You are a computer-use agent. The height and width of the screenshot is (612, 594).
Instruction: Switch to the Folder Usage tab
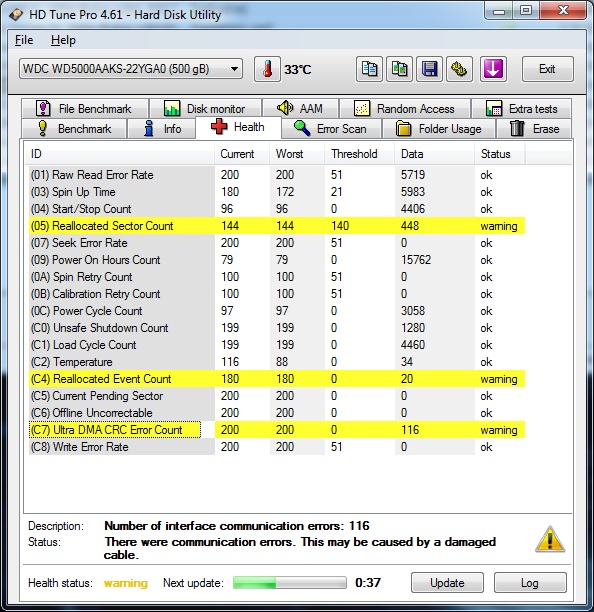pyautogui.click(x=439, y=129)
